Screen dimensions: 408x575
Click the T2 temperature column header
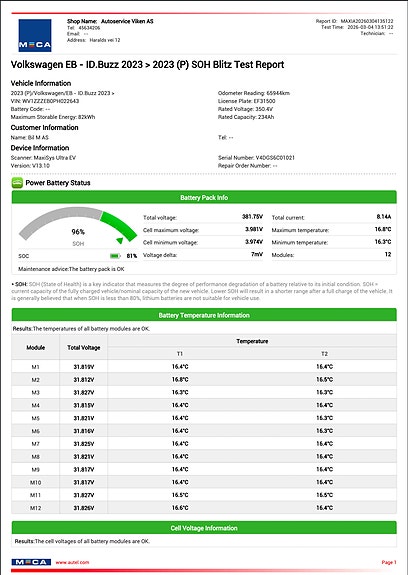click(324, 354)
